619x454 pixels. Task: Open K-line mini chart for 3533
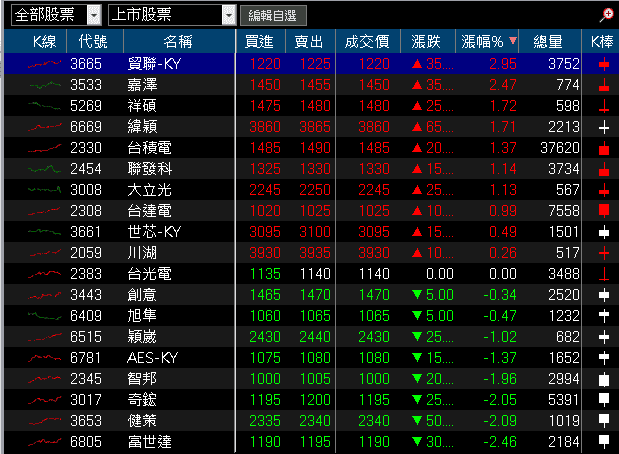coord(44,85)
